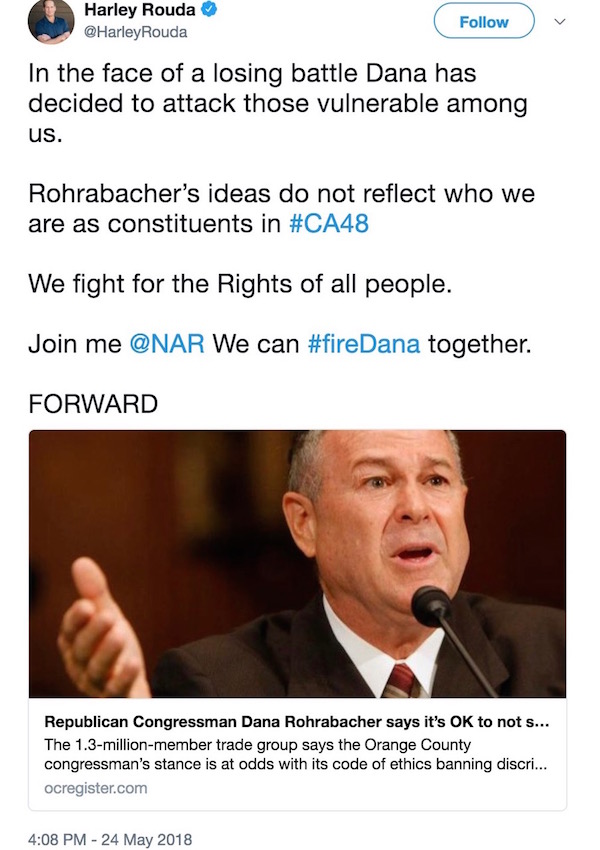Click the blue verified badge icon
The image size is (600, 850).
209,10
